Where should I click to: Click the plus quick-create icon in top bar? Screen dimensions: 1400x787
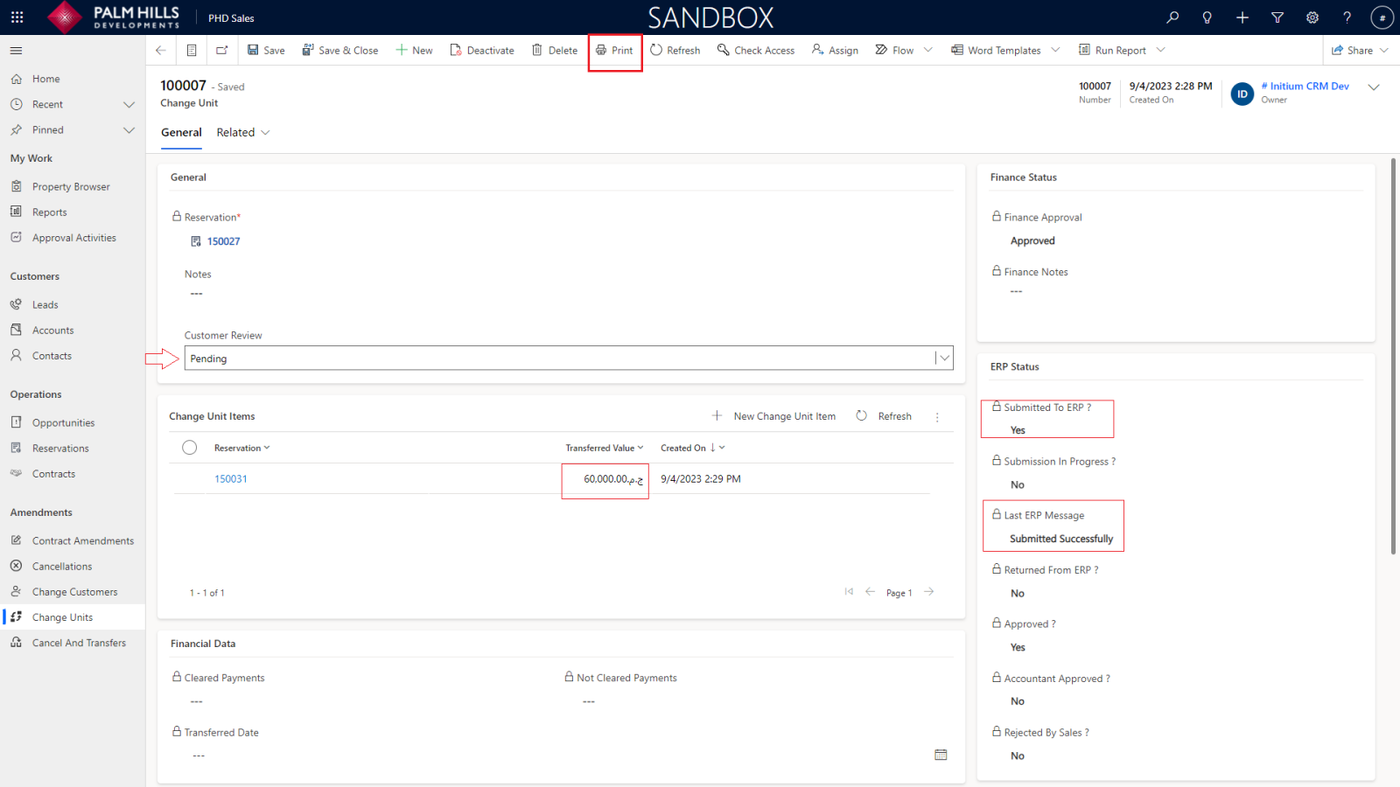(x=1242, y=17)
